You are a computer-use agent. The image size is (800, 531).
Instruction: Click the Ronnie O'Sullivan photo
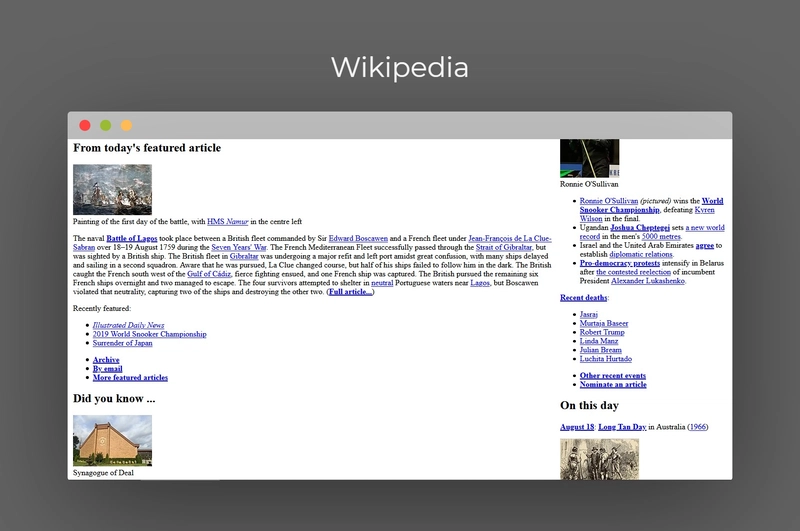pyautogui.click(x=590, y=158)
